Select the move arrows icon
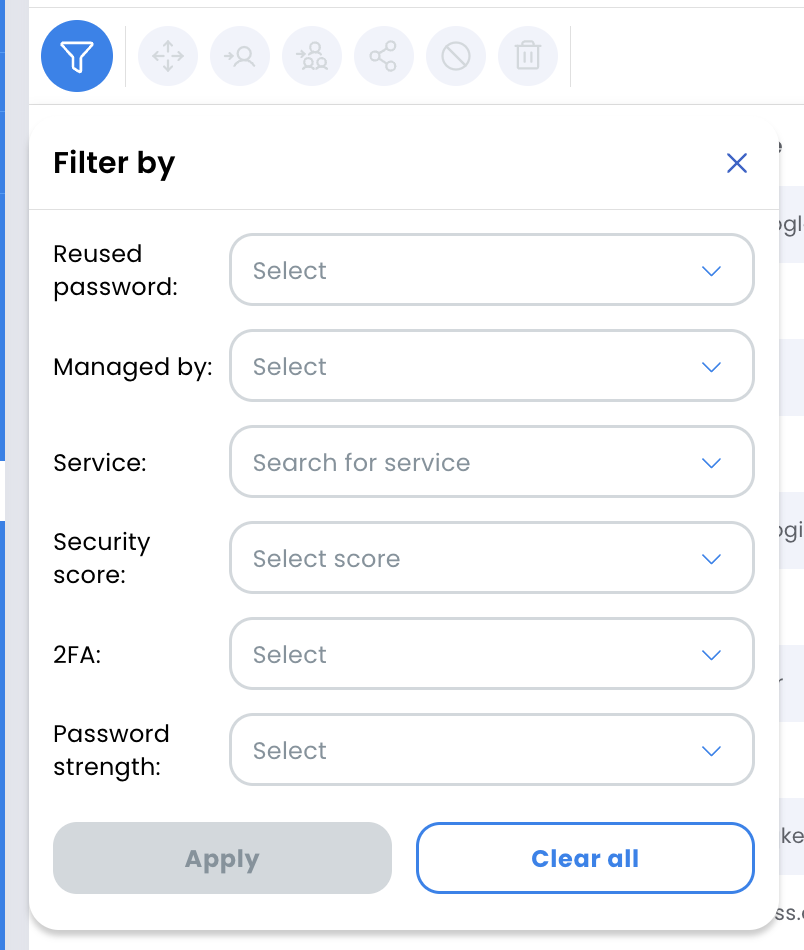804x950 pixels. point(168,56)
